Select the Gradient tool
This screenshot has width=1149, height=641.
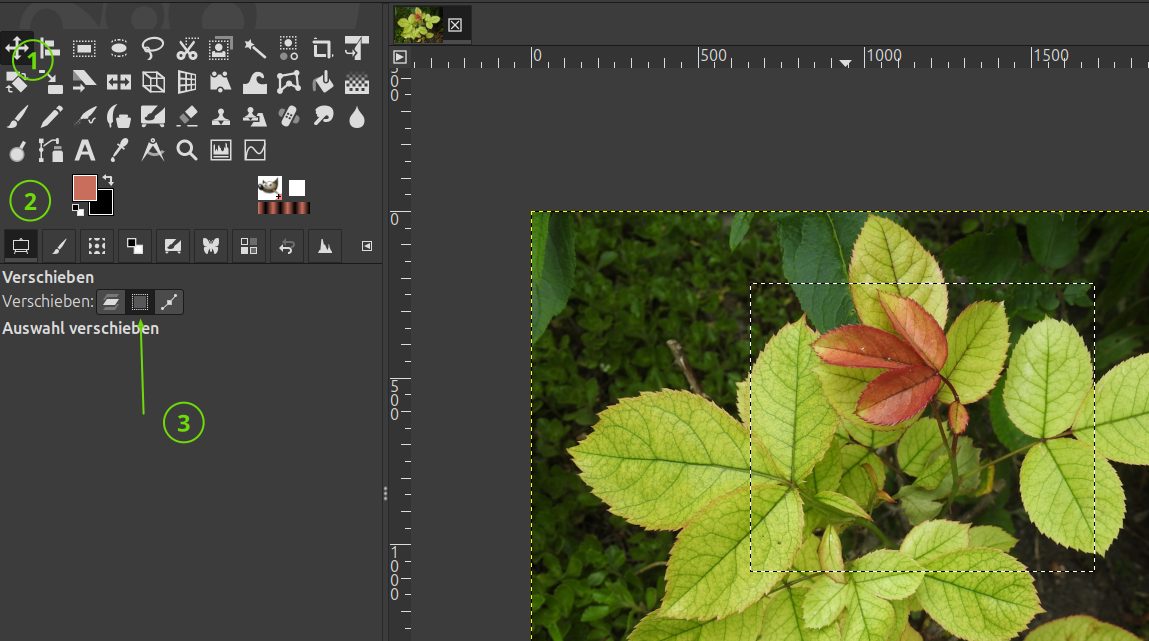point(357,83)
